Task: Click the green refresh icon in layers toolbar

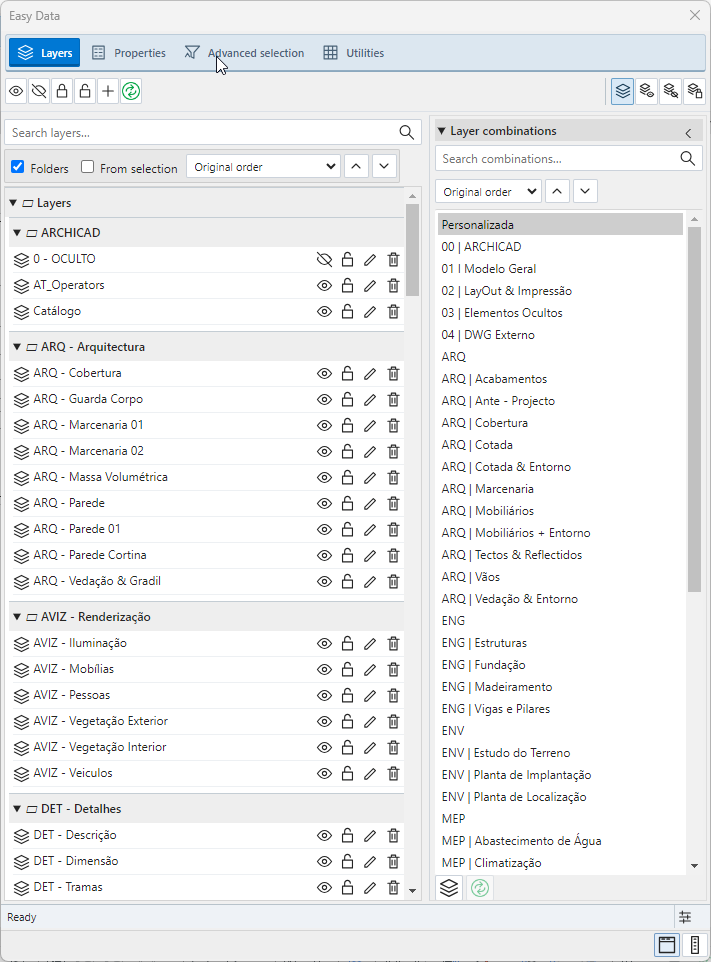Action: (x=131, y=91)
